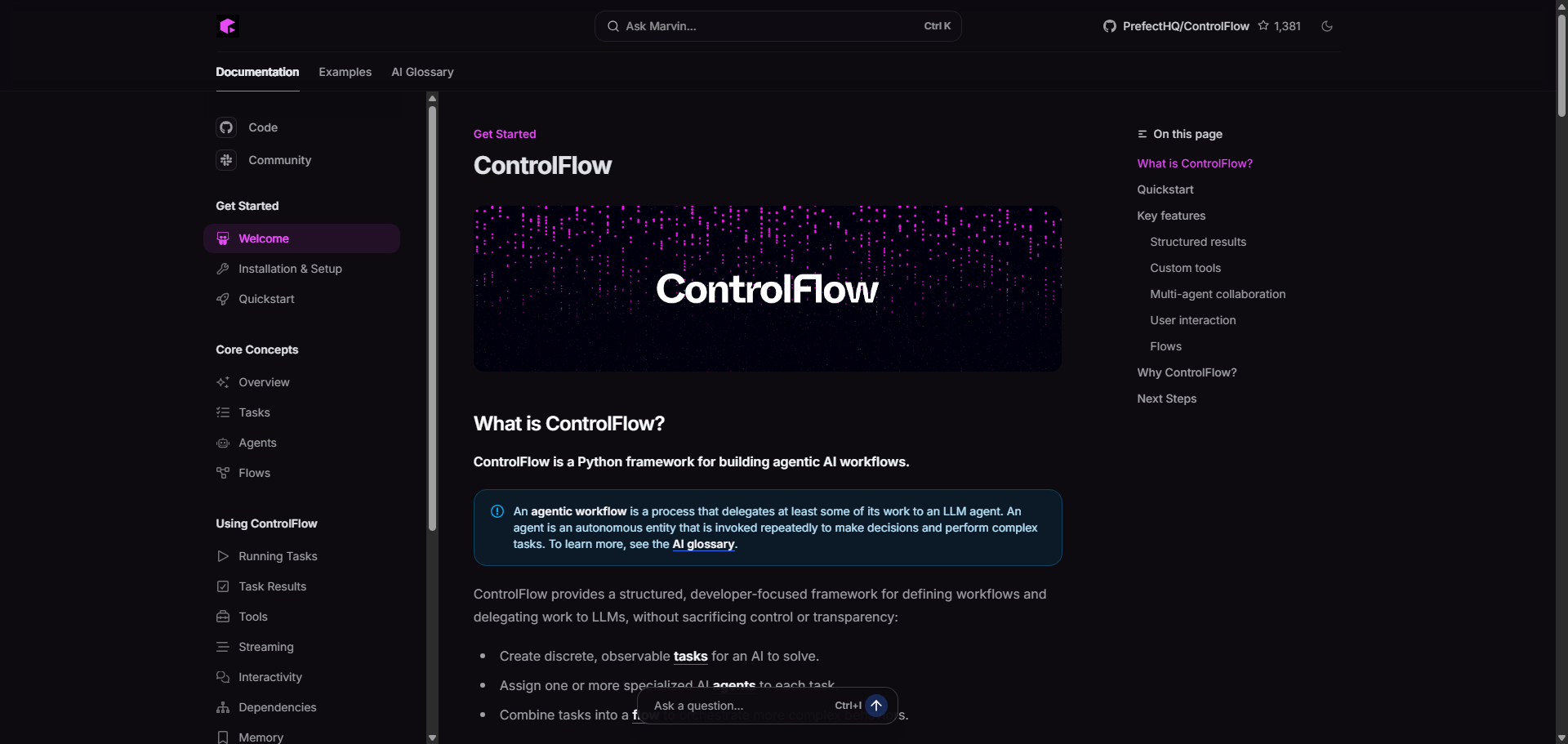Jump to Multi-agent collaboration section
1568x744 pixels.
point(1218,294)
